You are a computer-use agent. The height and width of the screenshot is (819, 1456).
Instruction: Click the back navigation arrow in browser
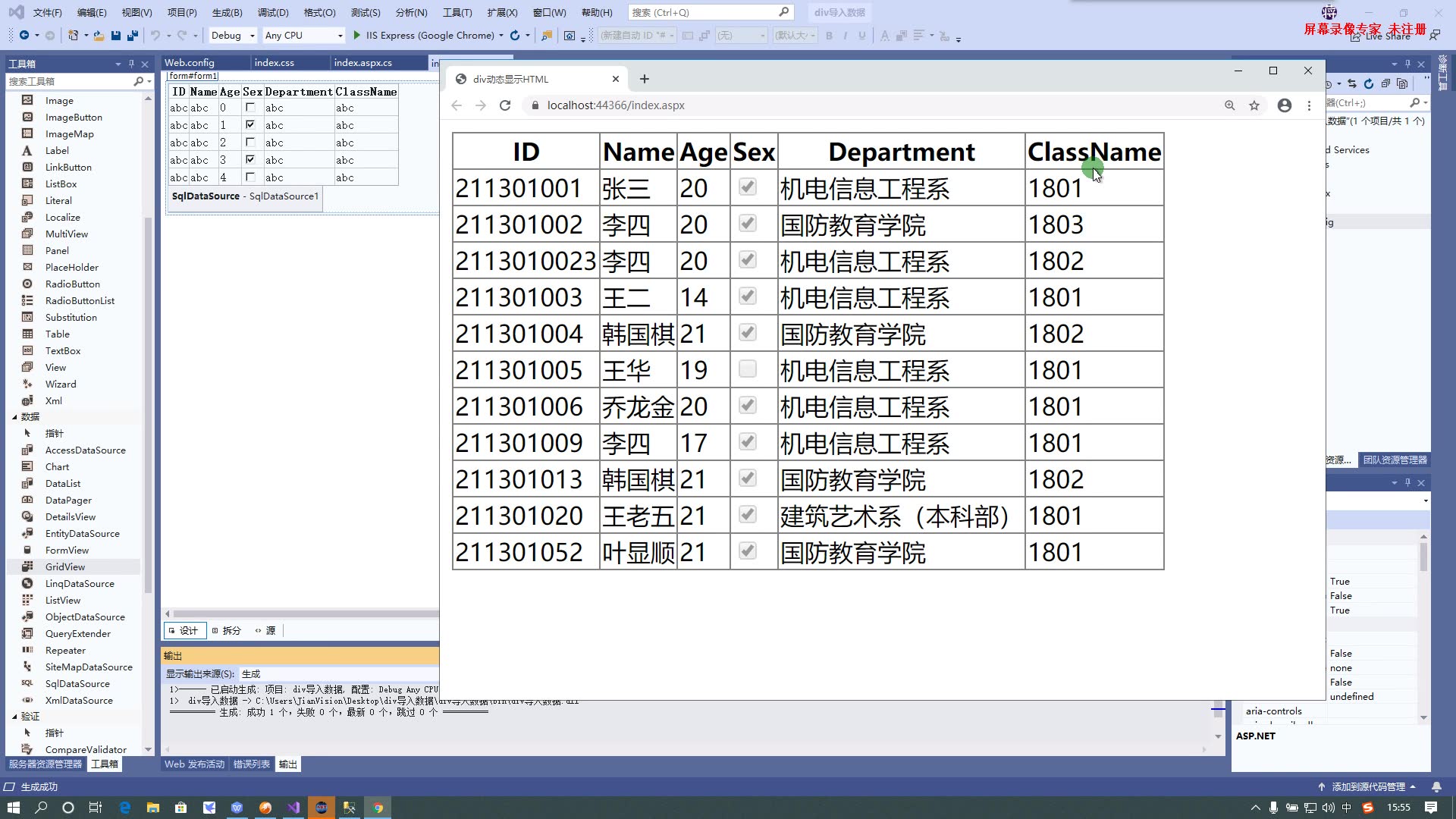(457, 105)
